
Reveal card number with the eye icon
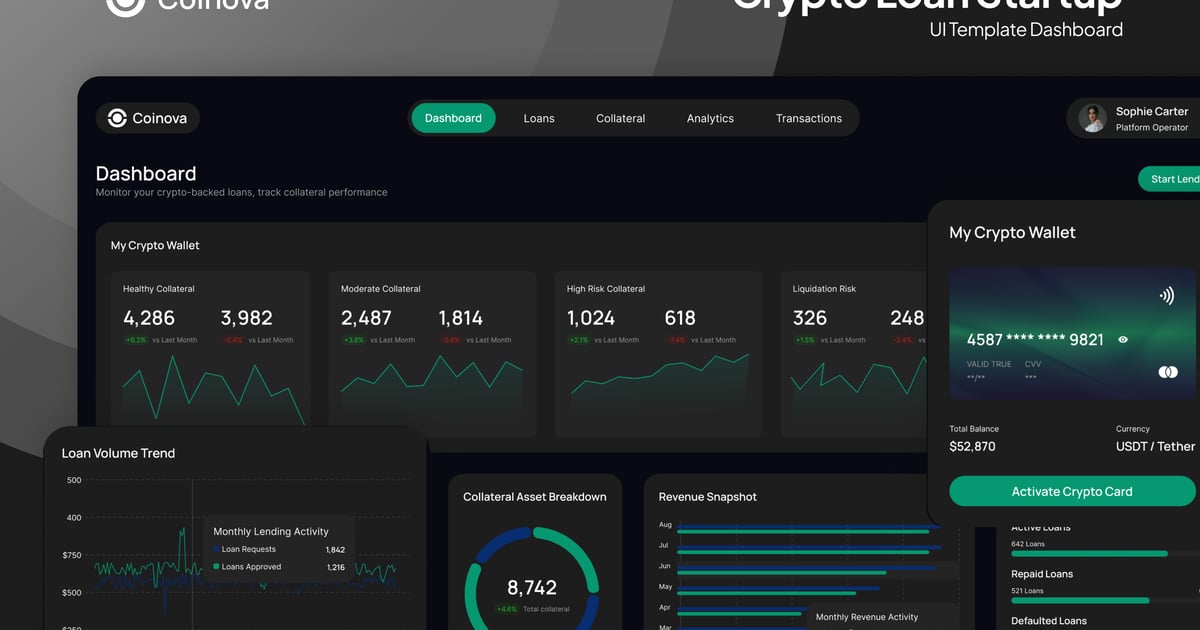[1123, 340]
